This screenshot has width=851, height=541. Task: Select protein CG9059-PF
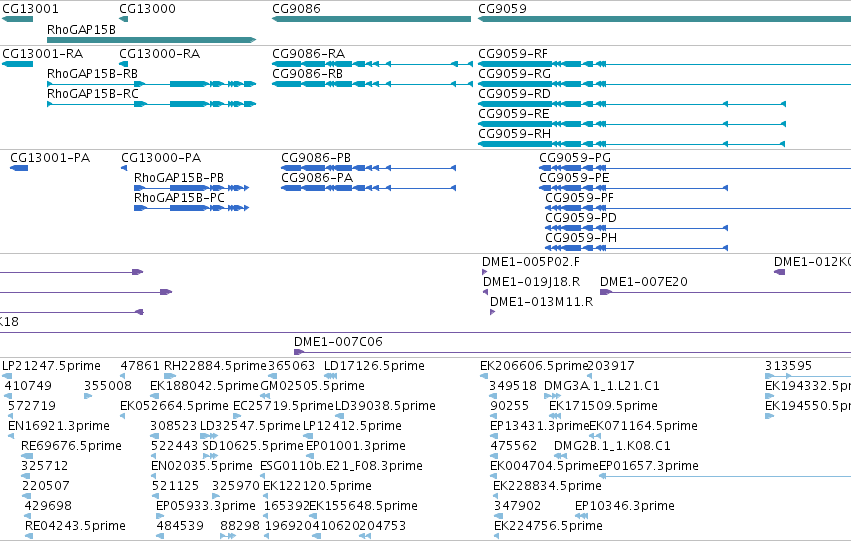(579, 198)
